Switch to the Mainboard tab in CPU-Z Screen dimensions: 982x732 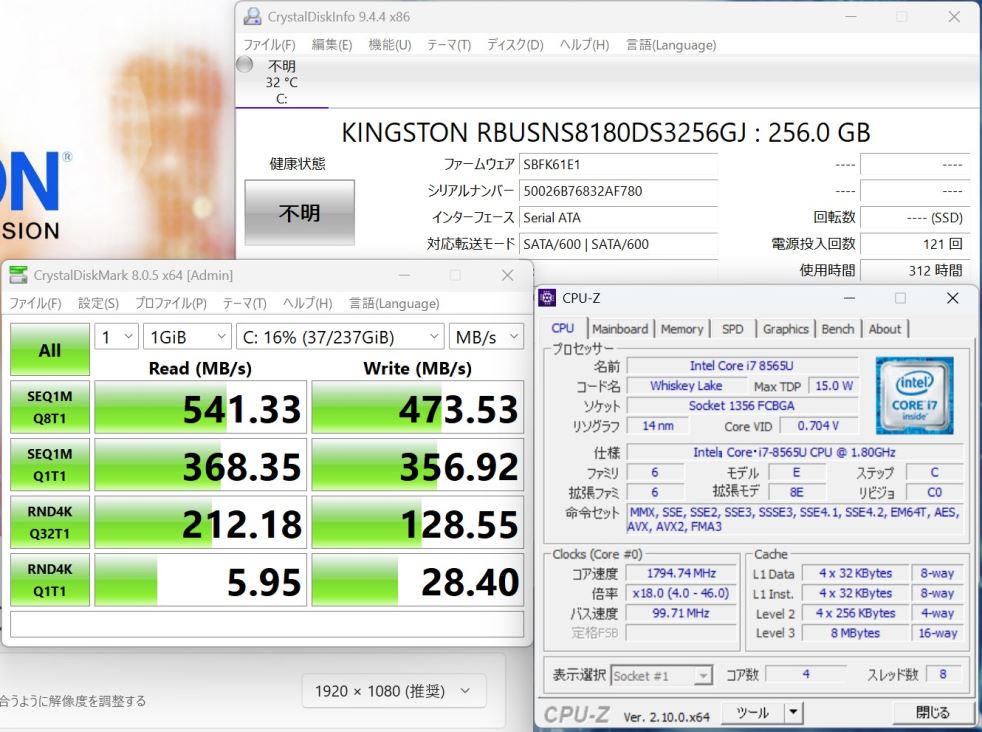(620, 329)
